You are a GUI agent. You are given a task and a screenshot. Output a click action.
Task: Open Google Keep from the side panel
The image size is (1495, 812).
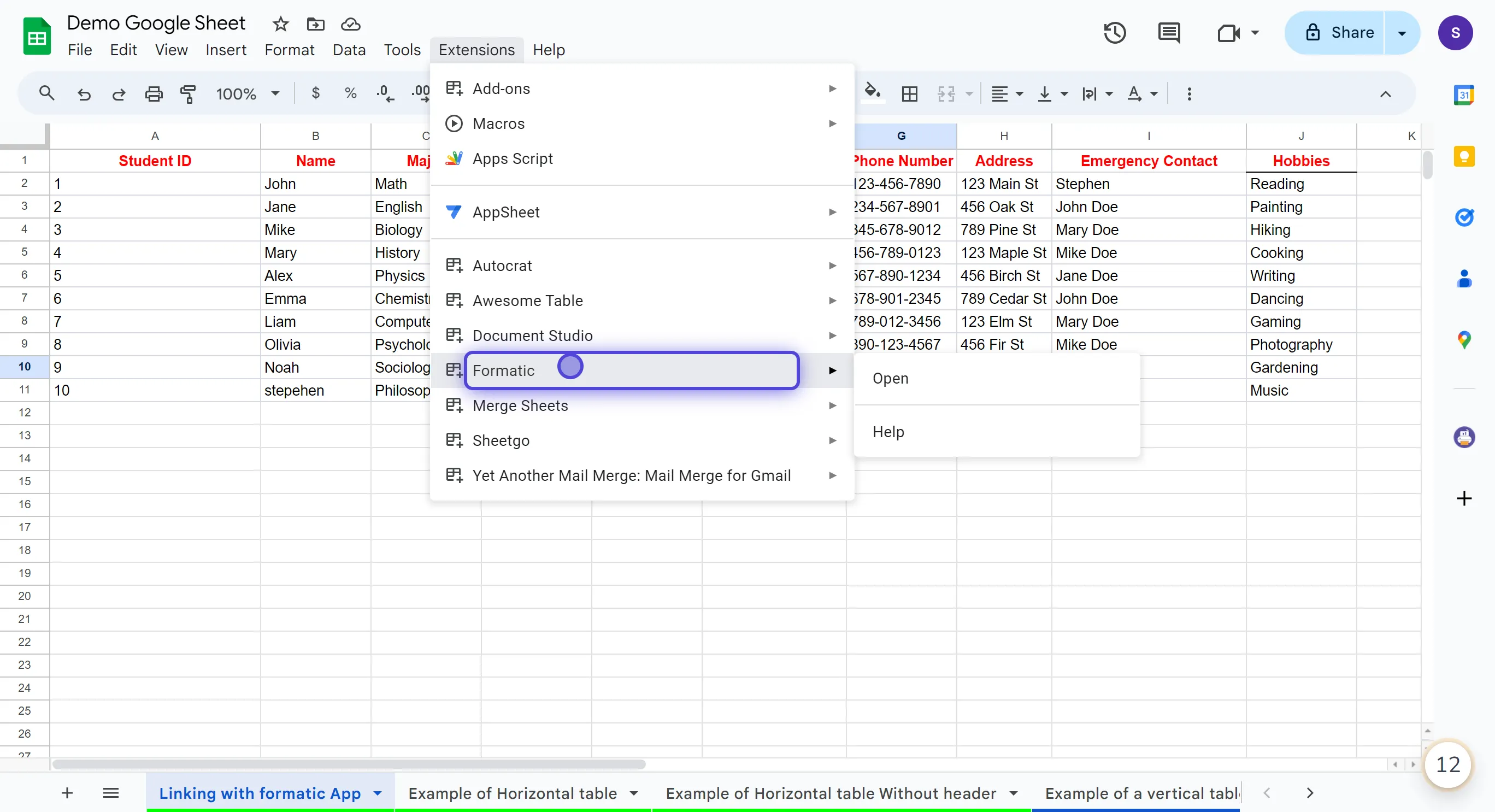click(1465, 156)
